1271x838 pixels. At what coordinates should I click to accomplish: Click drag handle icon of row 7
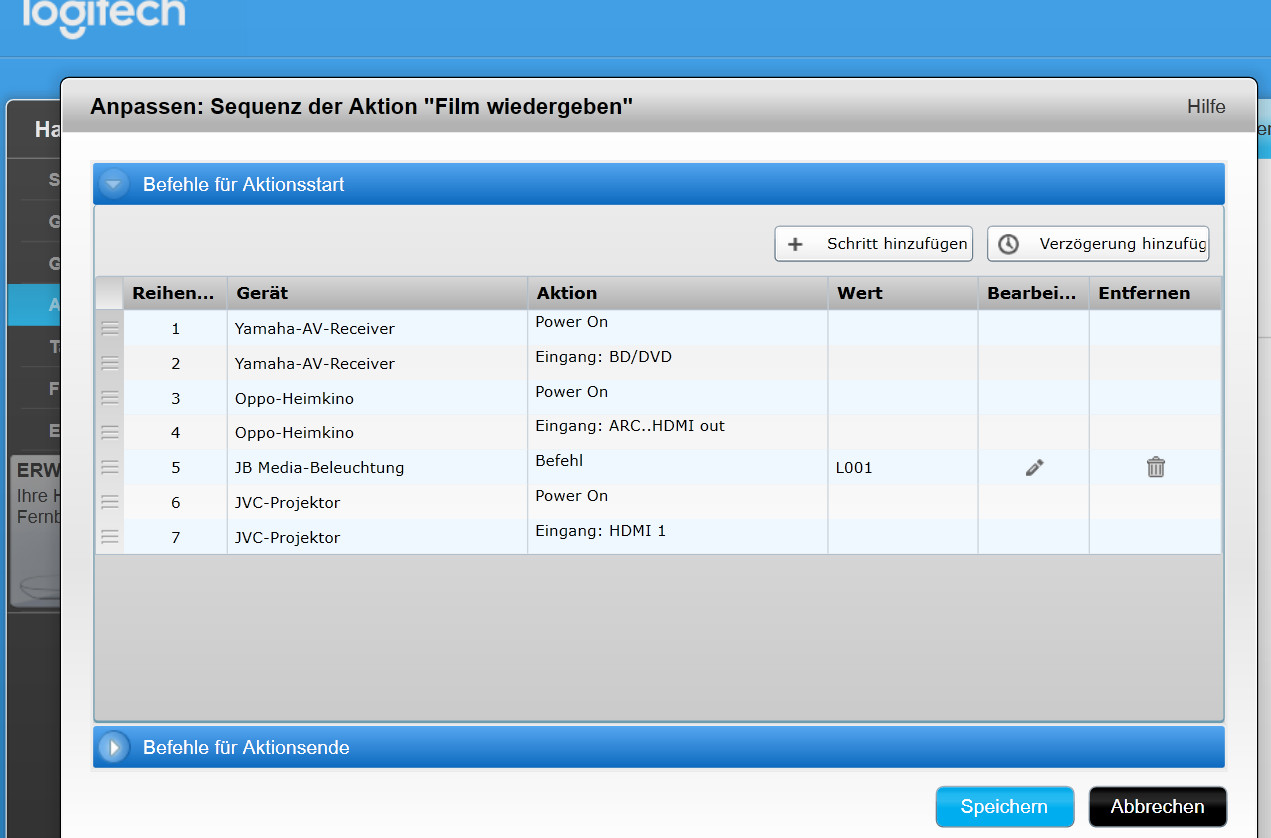pos(110,537)
